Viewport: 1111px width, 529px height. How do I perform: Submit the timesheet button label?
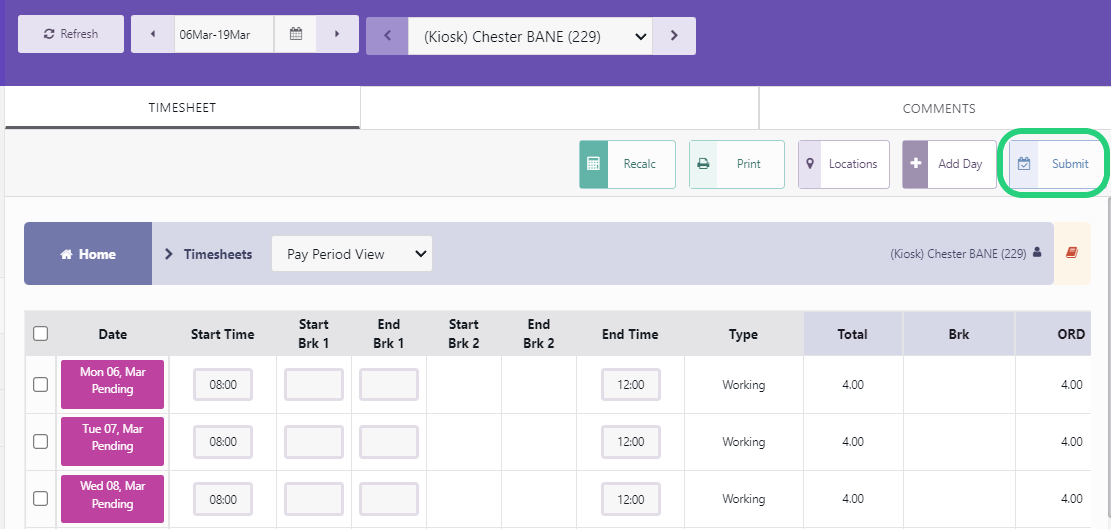pos(1070,164)
